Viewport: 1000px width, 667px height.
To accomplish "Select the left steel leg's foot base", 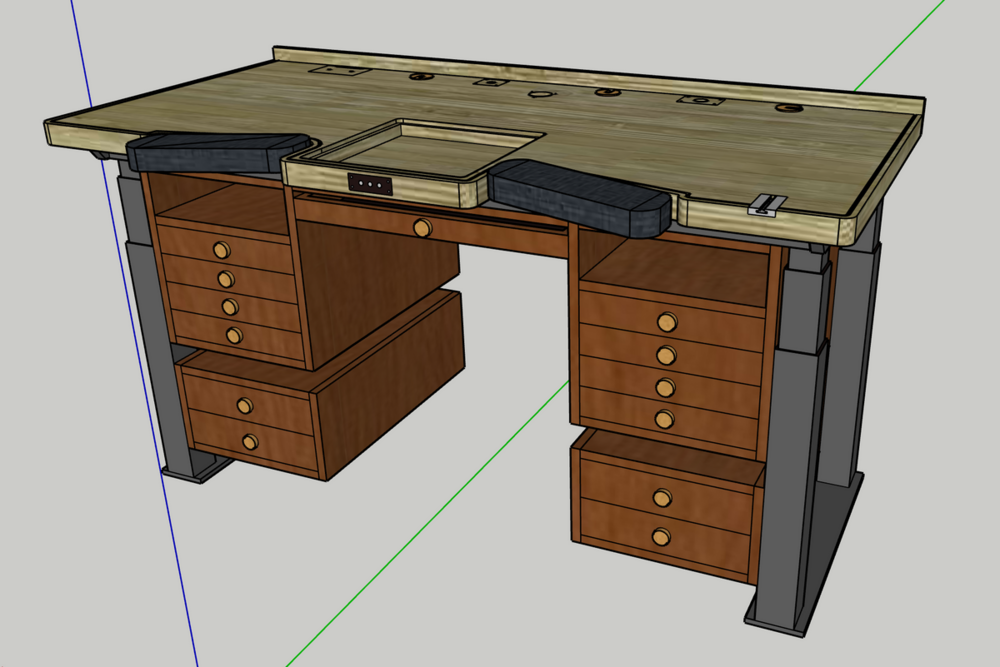I will point(195,468).
